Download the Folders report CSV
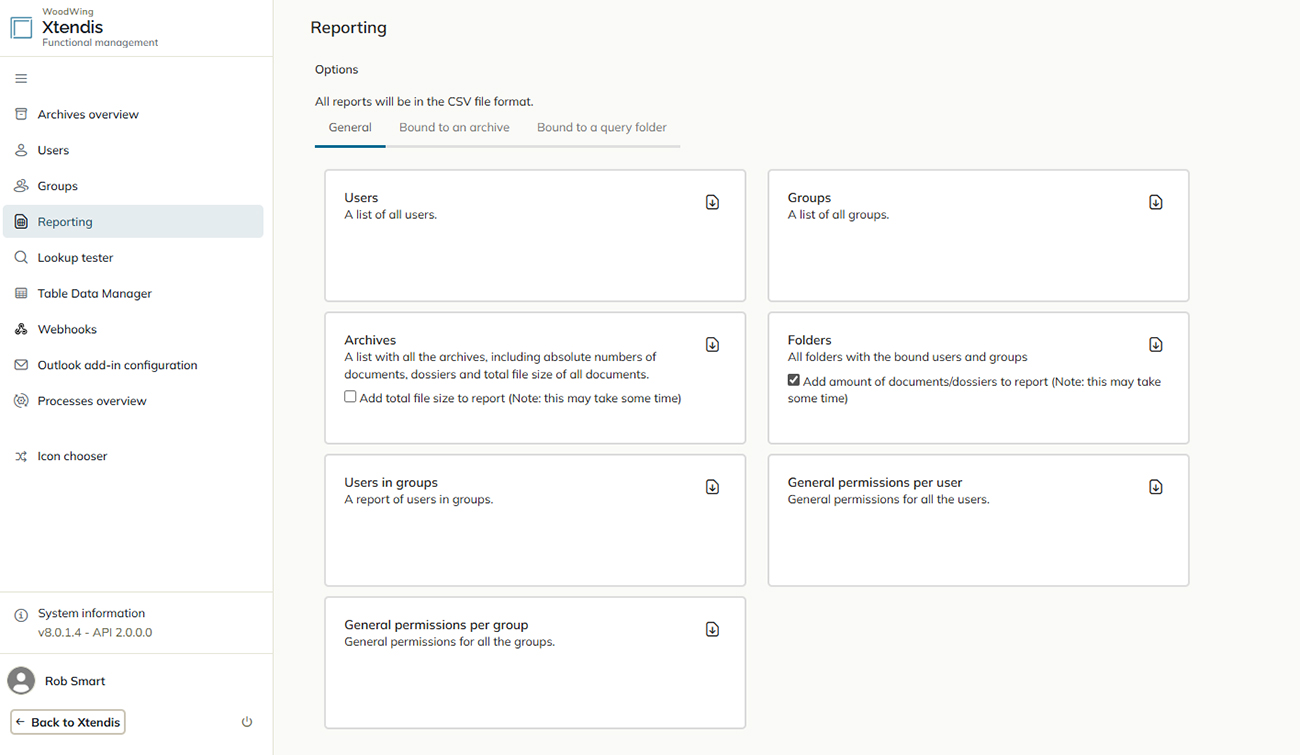 click(x=1155, y=345)
